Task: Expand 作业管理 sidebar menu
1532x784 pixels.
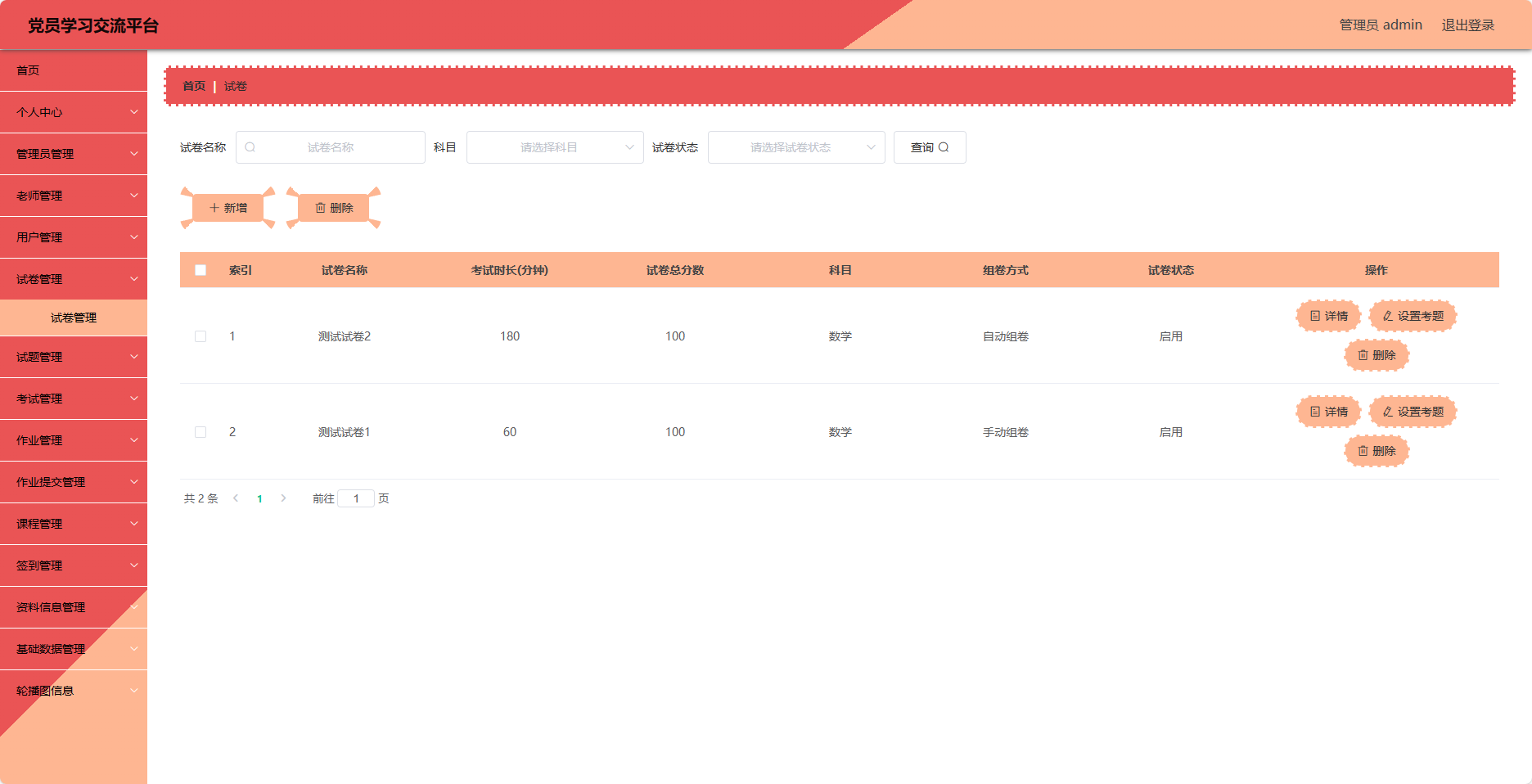Action: 74,440
